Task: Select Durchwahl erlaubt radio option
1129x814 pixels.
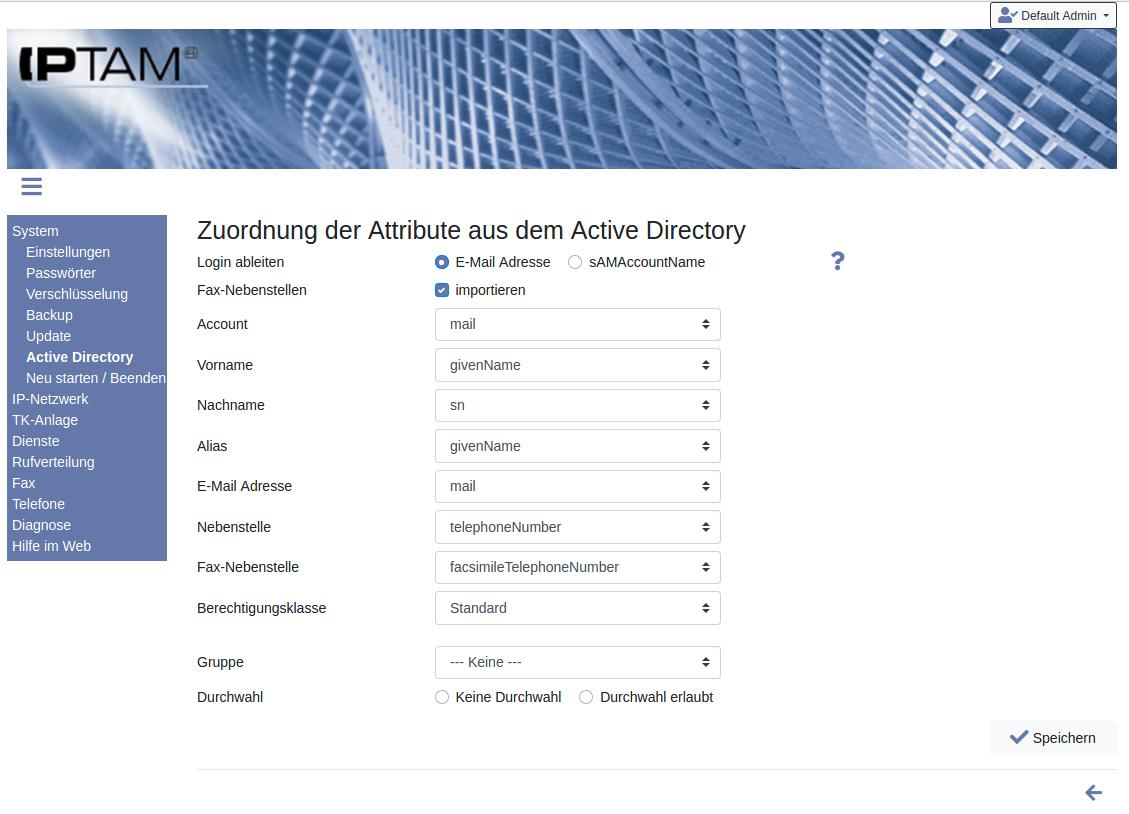Action: click(x=587, y=697)
